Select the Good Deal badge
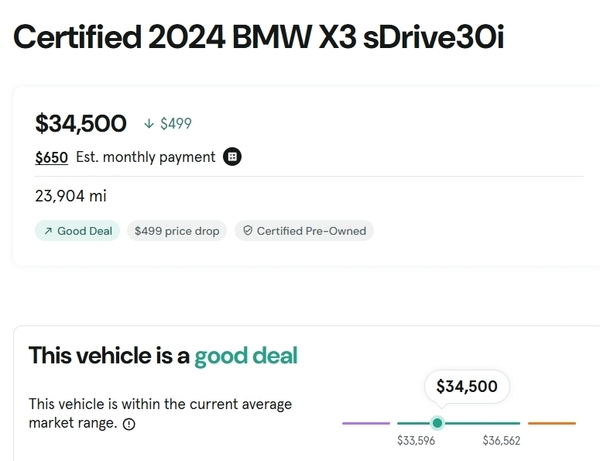Viewport: 600px width, 461px height. click(x=77, y=231)
